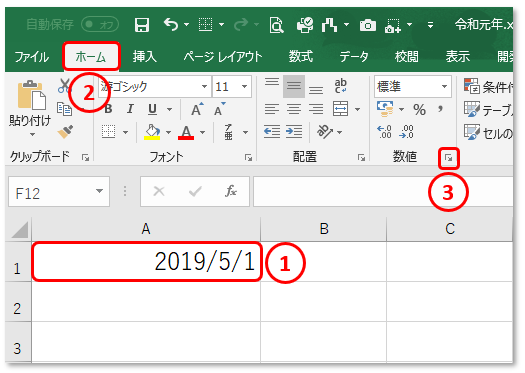The width and height of the screenshot is (525, 373).
Task: Select column B header
Action: 323,229
